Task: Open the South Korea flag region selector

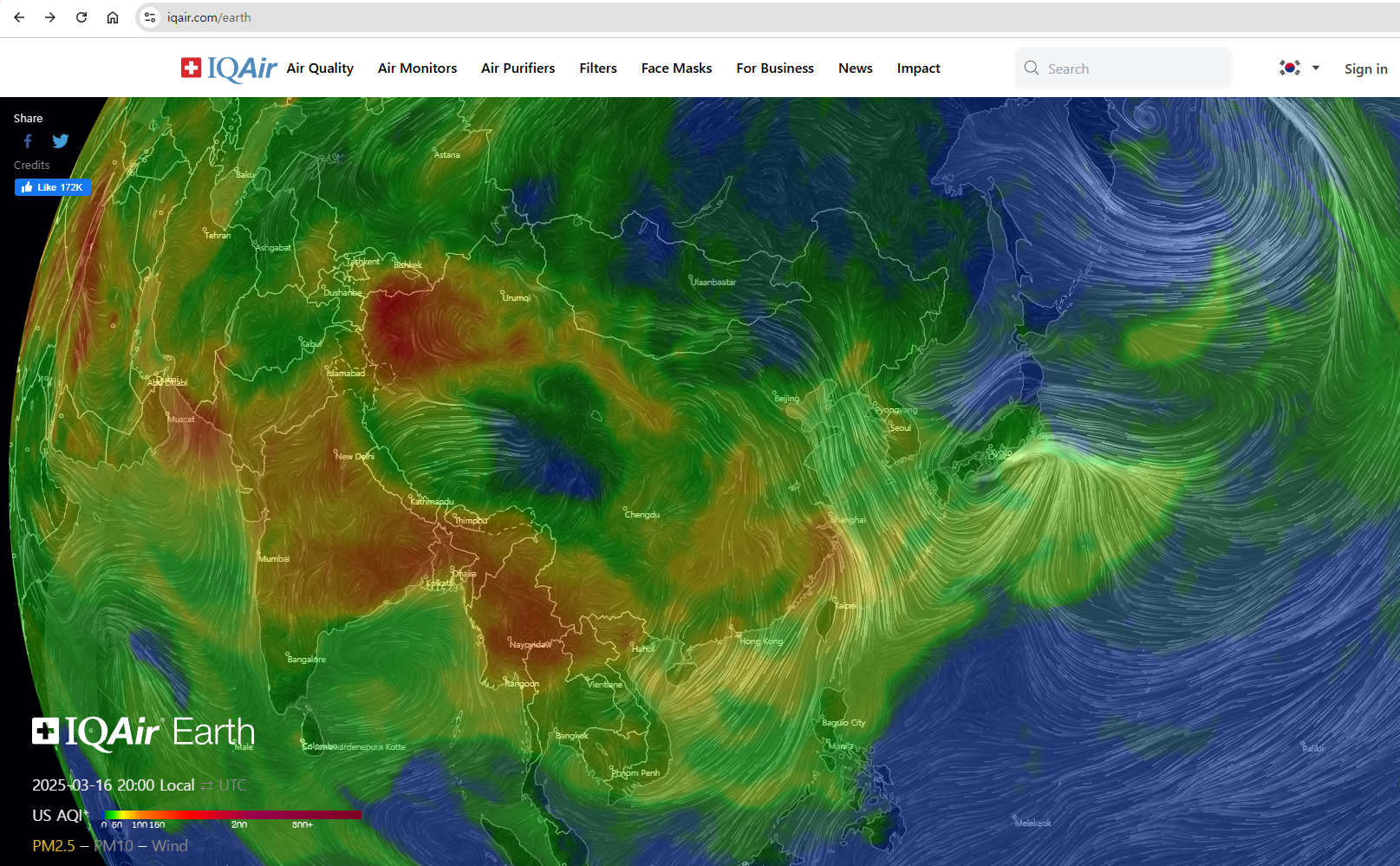Action: tap(1290, 68)
